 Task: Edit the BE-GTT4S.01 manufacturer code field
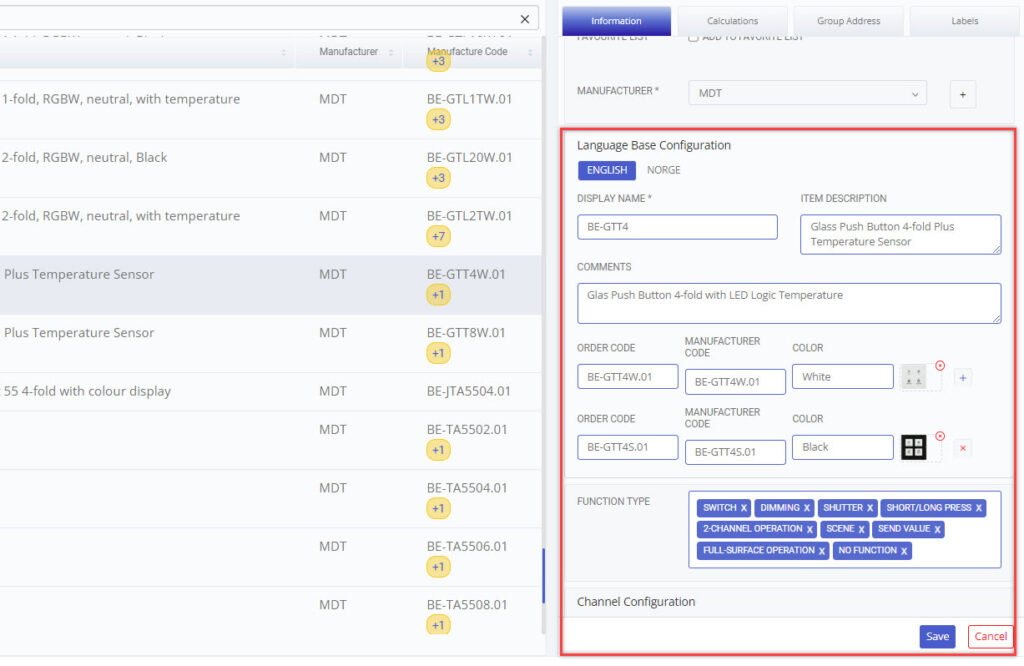point(735,452)
